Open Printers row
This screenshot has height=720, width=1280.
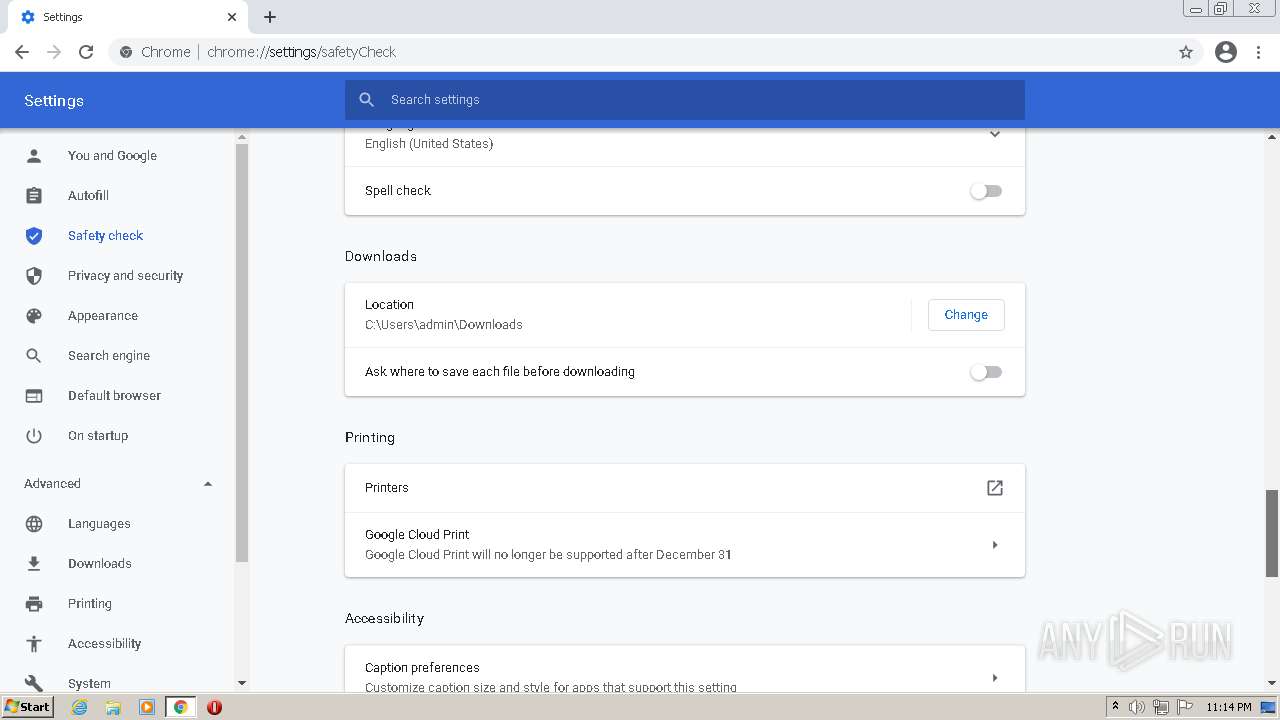click(x=685, y=488)
